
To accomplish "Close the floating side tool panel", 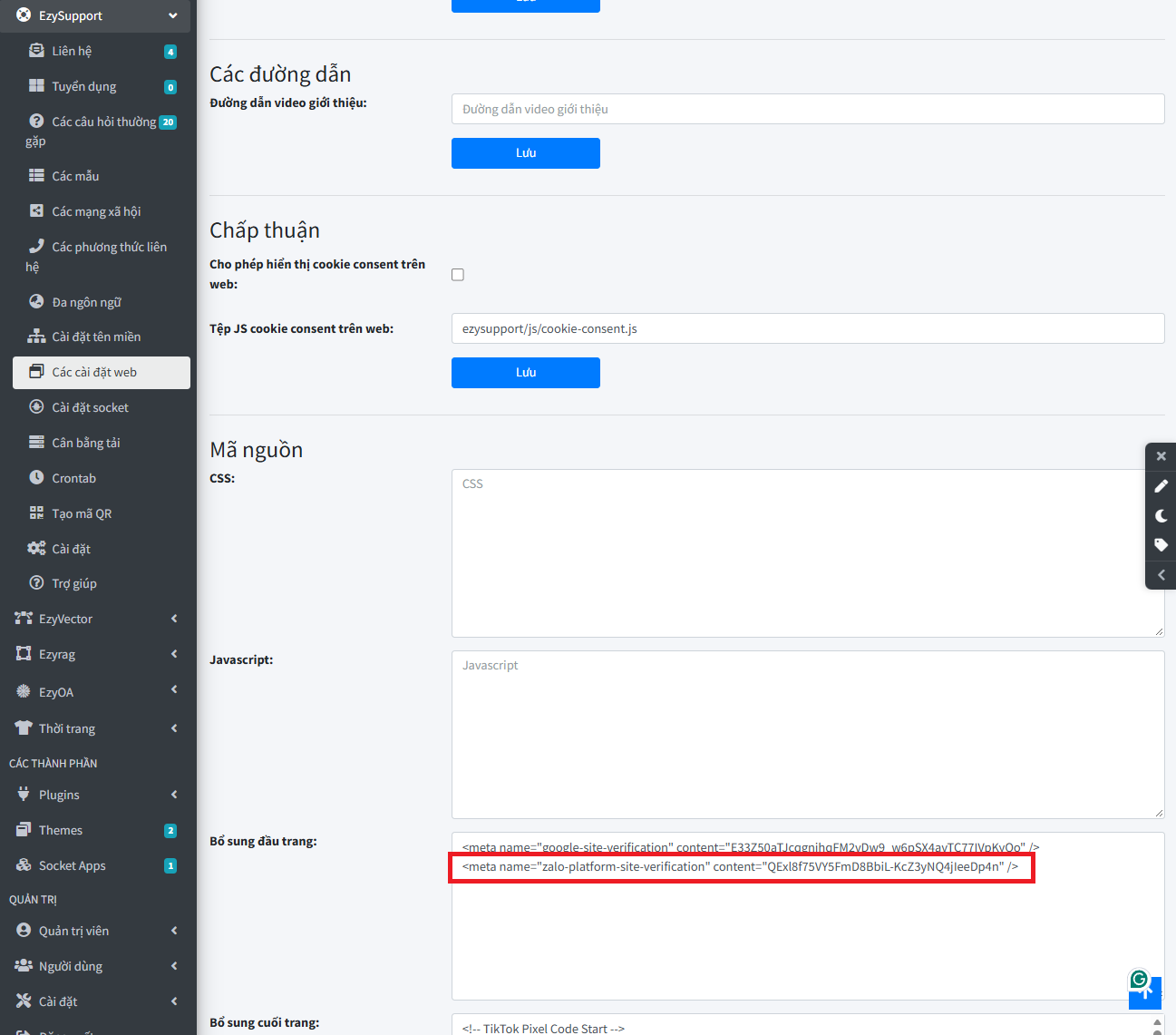I will 1161,456.
